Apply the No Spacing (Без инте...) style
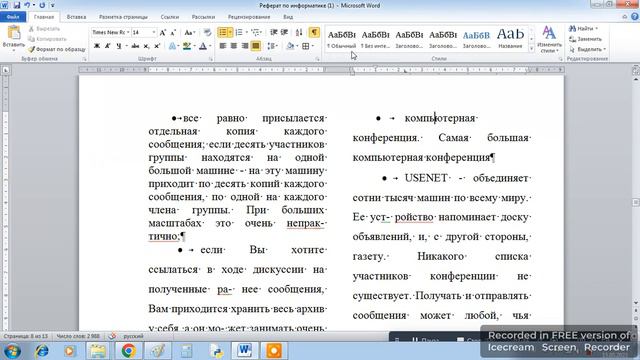Viewport: 640px width, 360px height. (376, 39)
